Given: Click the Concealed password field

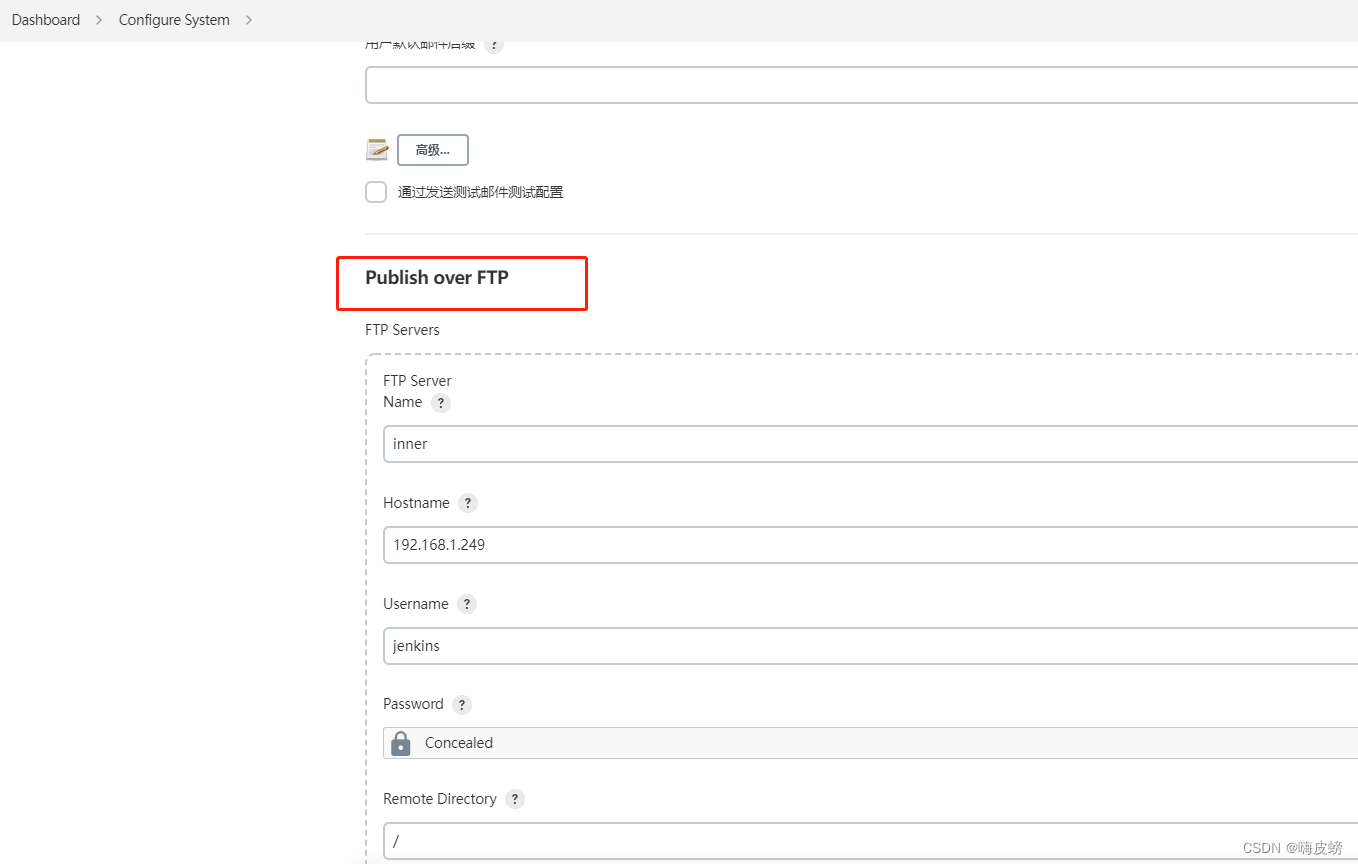Looking at the screenshot, I should [700, 742].
